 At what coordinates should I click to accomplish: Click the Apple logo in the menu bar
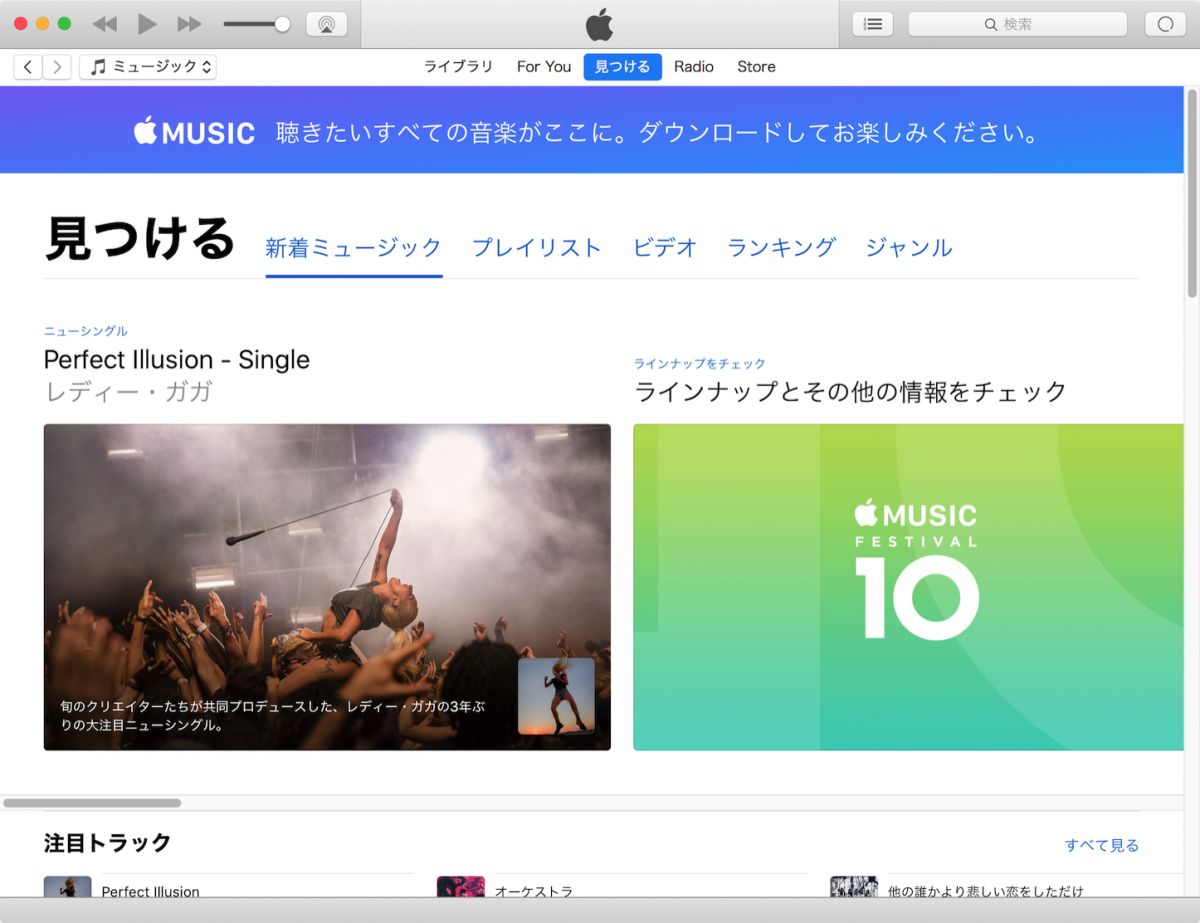(x=599, y=23)
